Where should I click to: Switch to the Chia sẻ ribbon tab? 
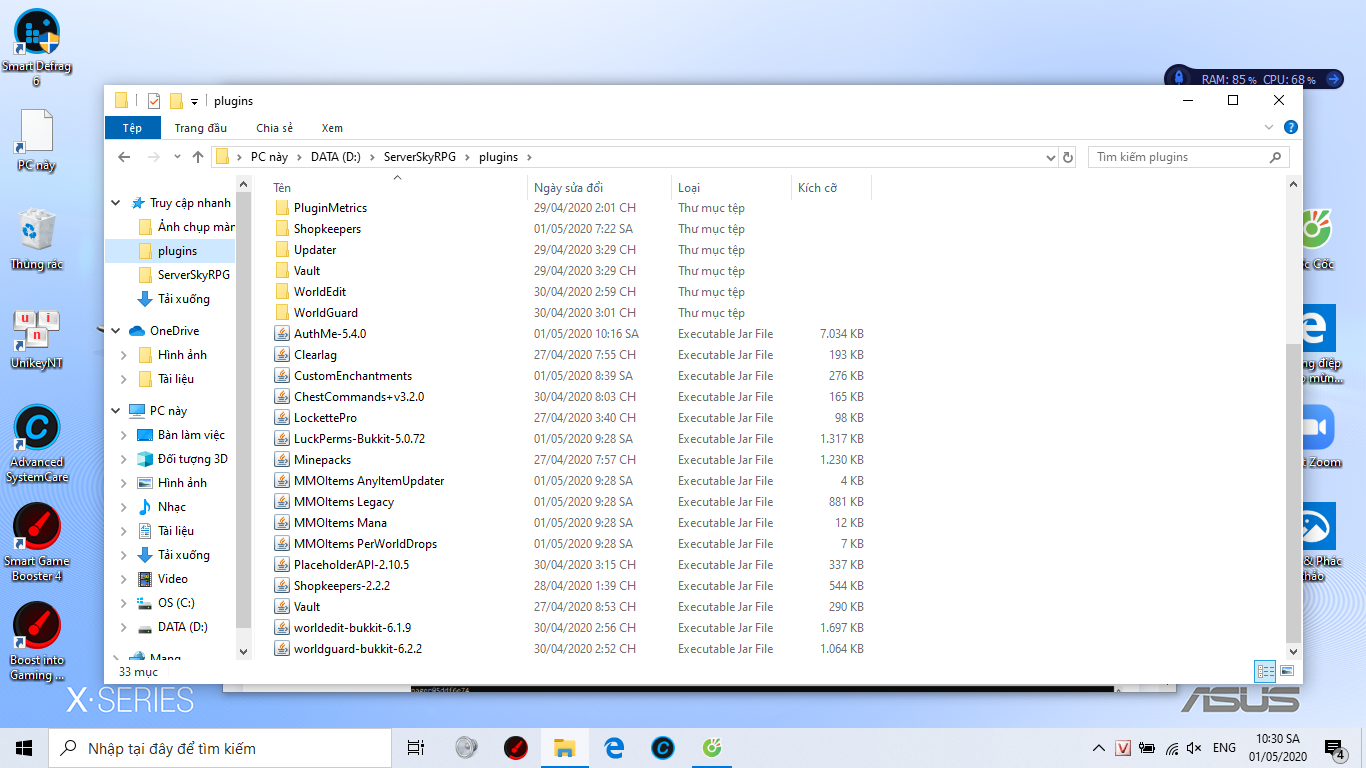point(275,128)
